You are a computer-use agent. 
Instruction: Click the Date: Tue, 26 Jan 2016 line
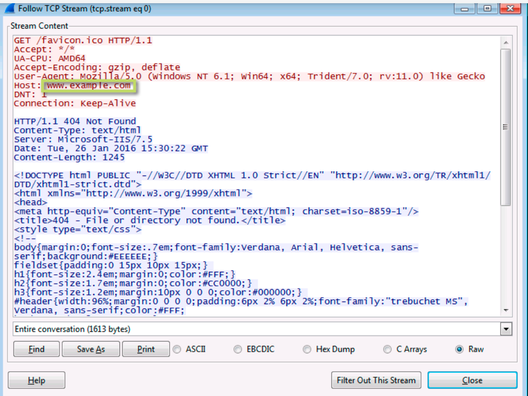111,148
